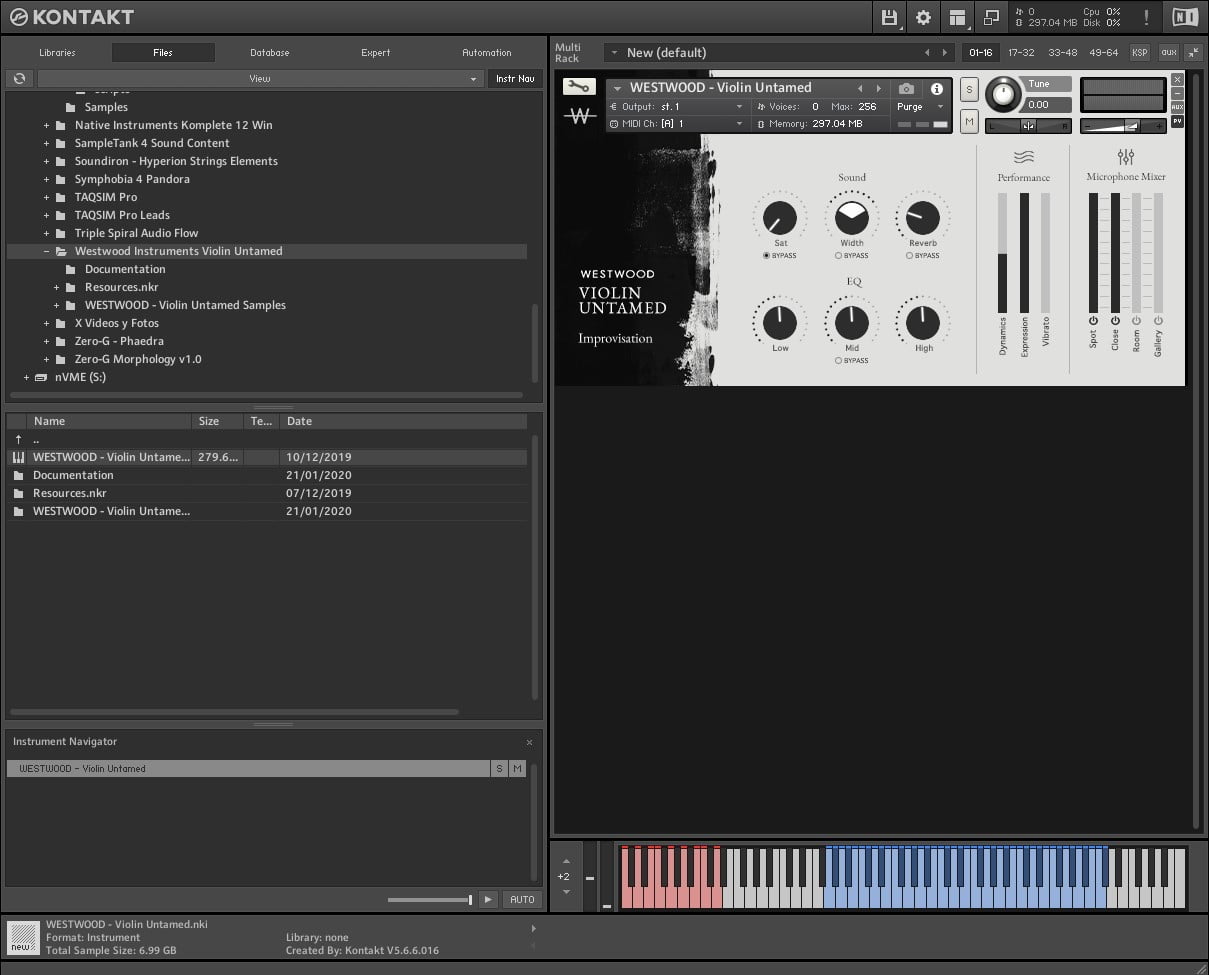This screenshot has height=975, width=1209.
Task: Open the View dropdown in the browser
Action: [260, 78]
